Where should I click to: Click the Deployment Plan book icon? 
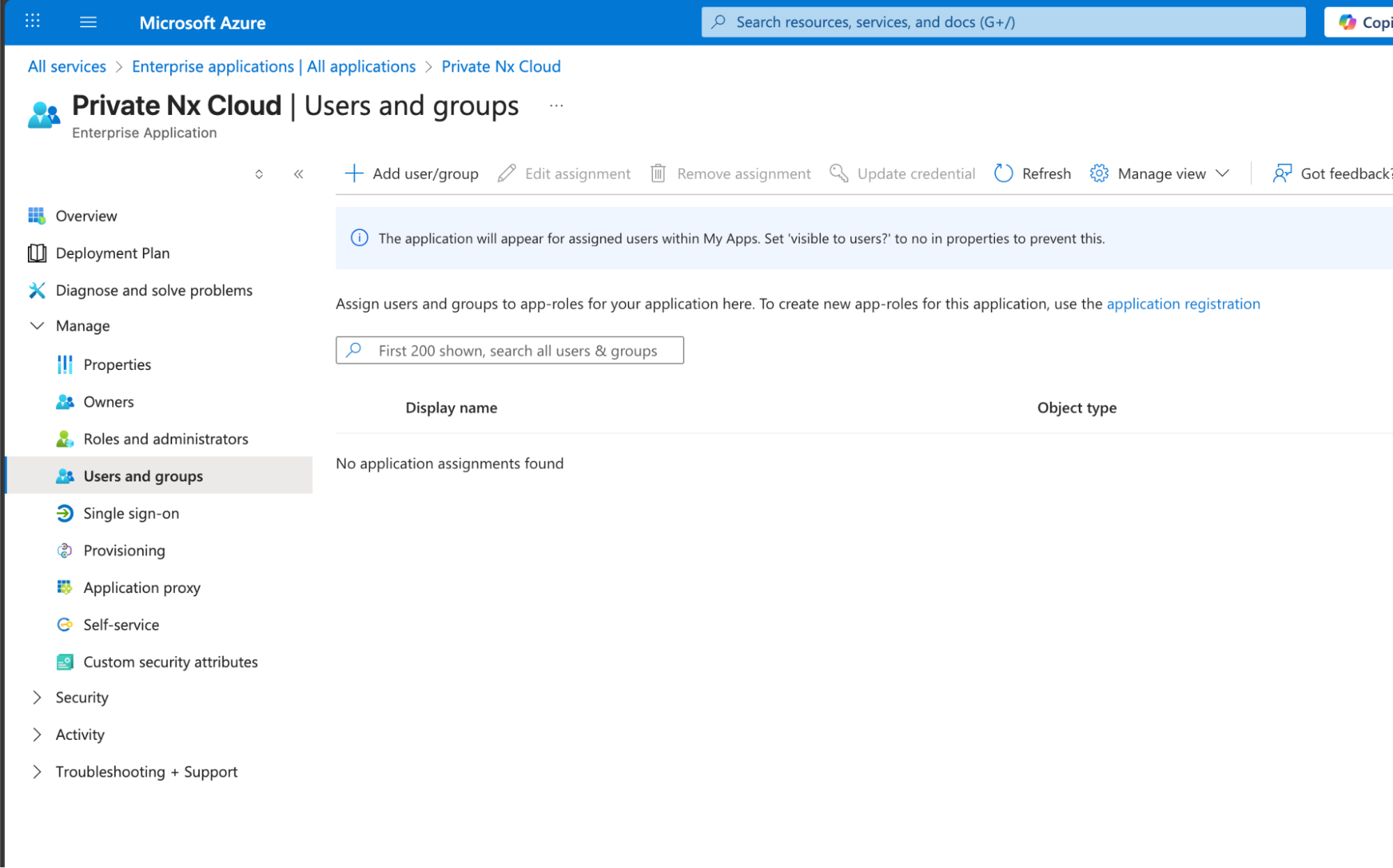37,253
